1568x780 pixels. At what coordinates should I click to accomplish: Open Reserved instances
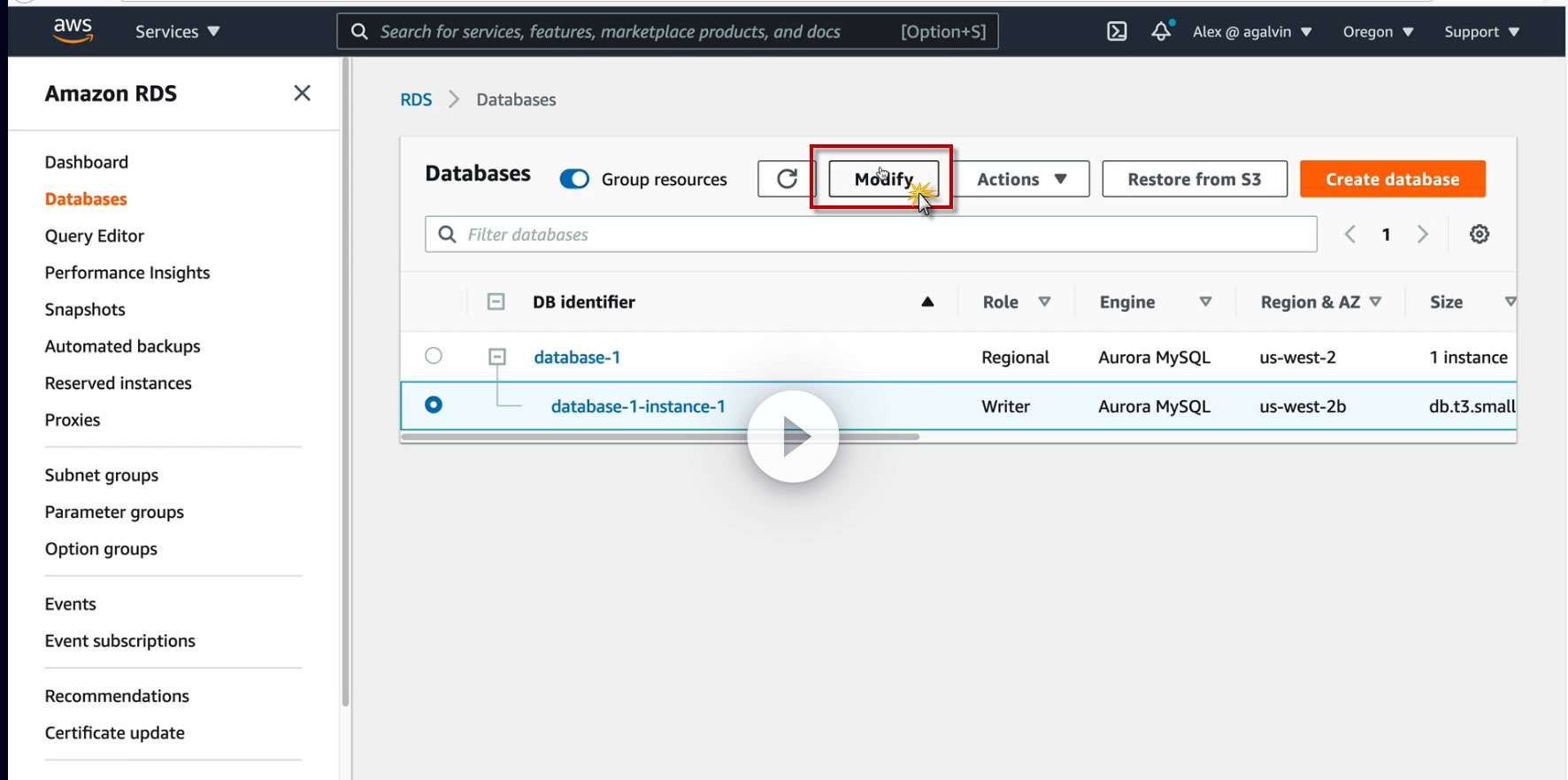coord(119,383)
